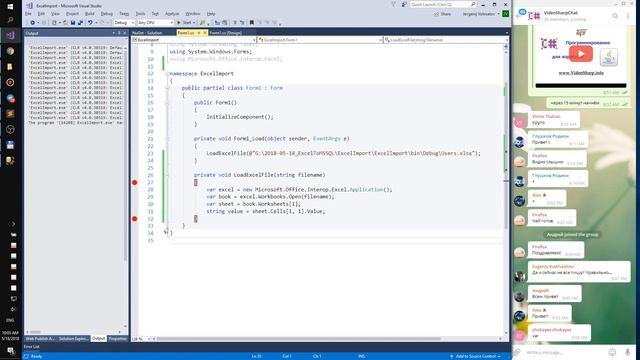This screenshot has width=640, height=360.
Task: Open the ExcelImport.Form1 class dropdown
Action: tap(320, 40)
